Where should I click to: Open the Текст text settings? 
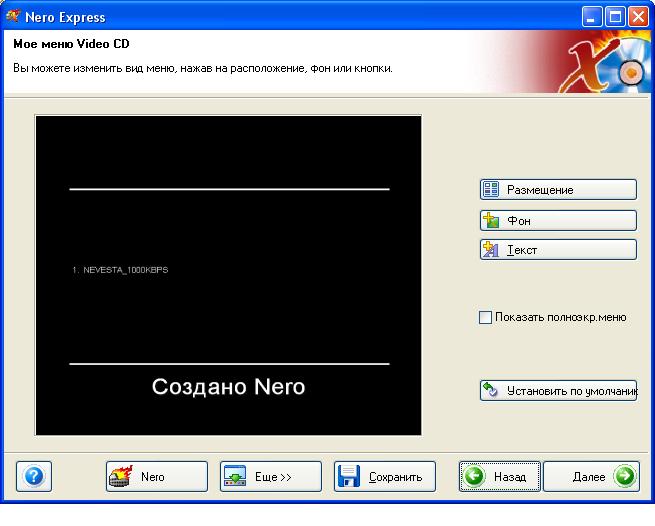(x=558, y=250)
